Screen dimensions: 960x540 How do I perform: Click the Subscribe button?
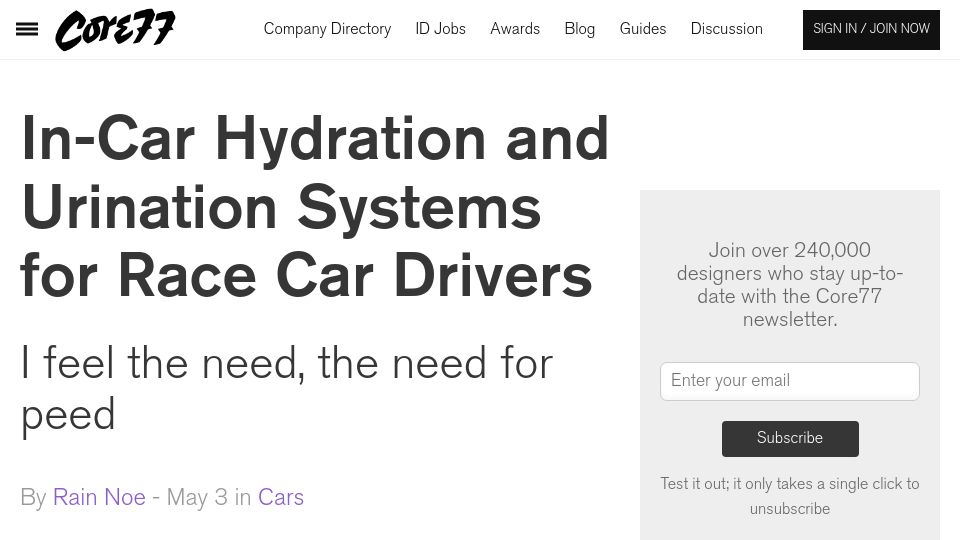790,438
